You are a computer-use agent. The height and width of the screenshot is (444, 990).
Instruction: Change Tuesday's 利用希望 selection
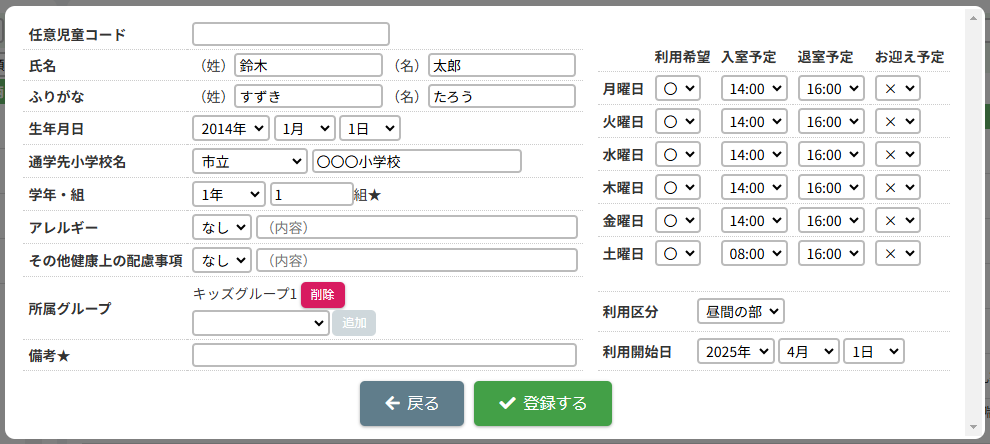tap(678, 121)
